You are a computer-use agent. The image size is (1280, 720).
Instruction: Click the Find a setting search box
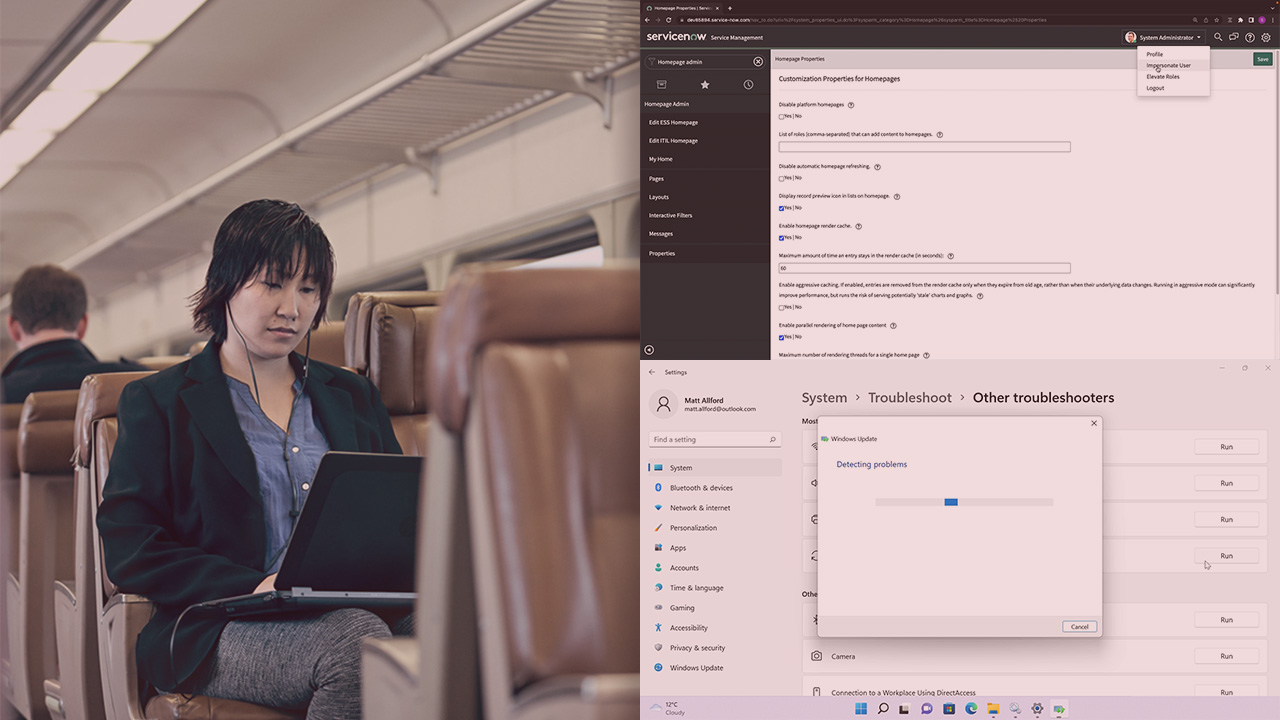point(714,440)
